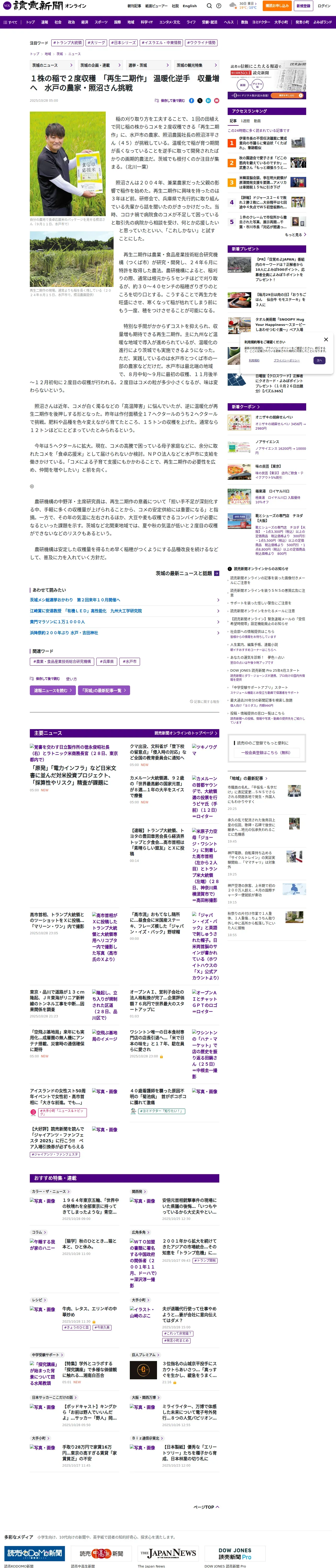Switch ranking to the 動画 tab
The height and width of the screenshot is (1568, 336).
point(257,121)
